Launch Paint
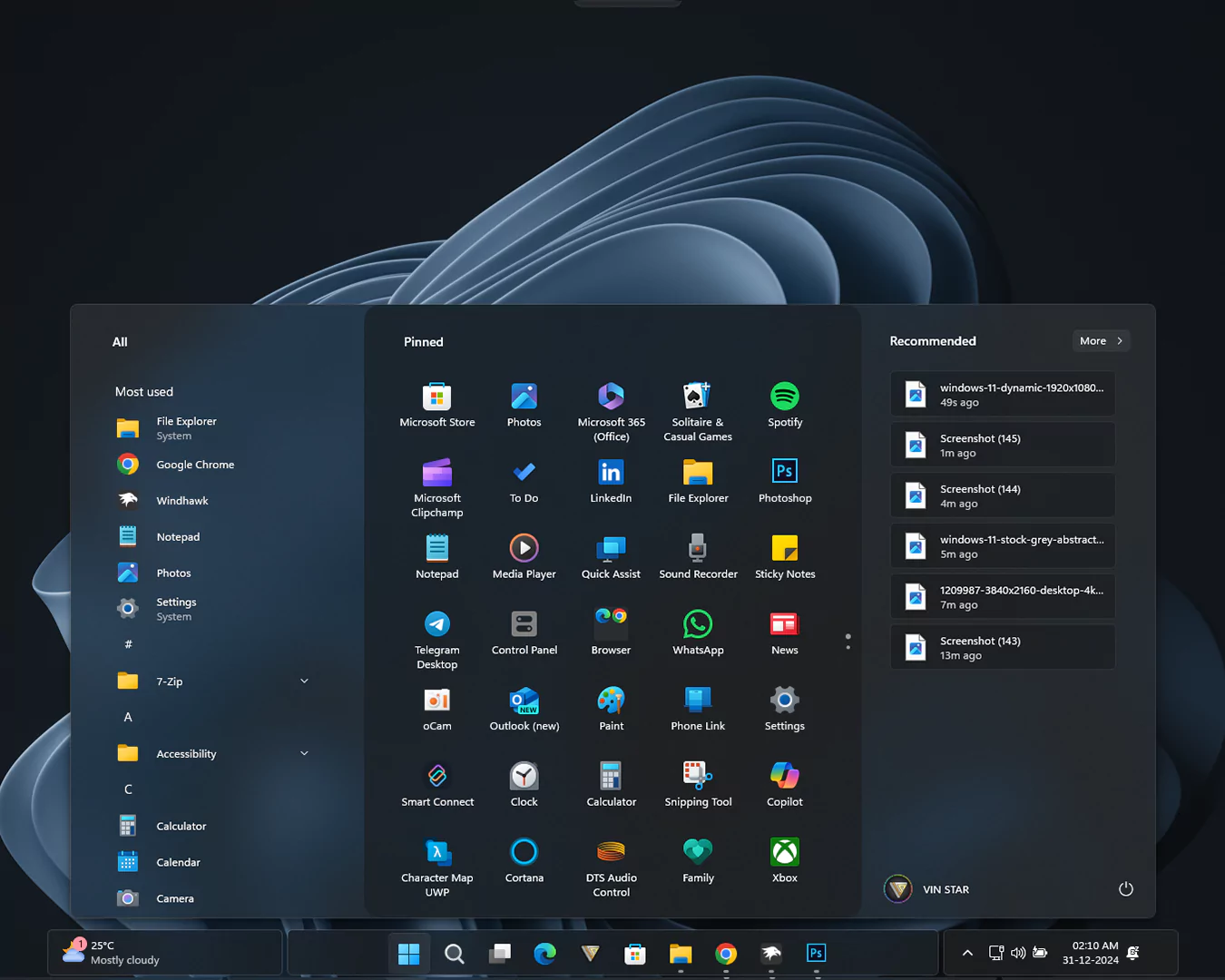Screen dimensions: 1225x980 tap(611, 710)
